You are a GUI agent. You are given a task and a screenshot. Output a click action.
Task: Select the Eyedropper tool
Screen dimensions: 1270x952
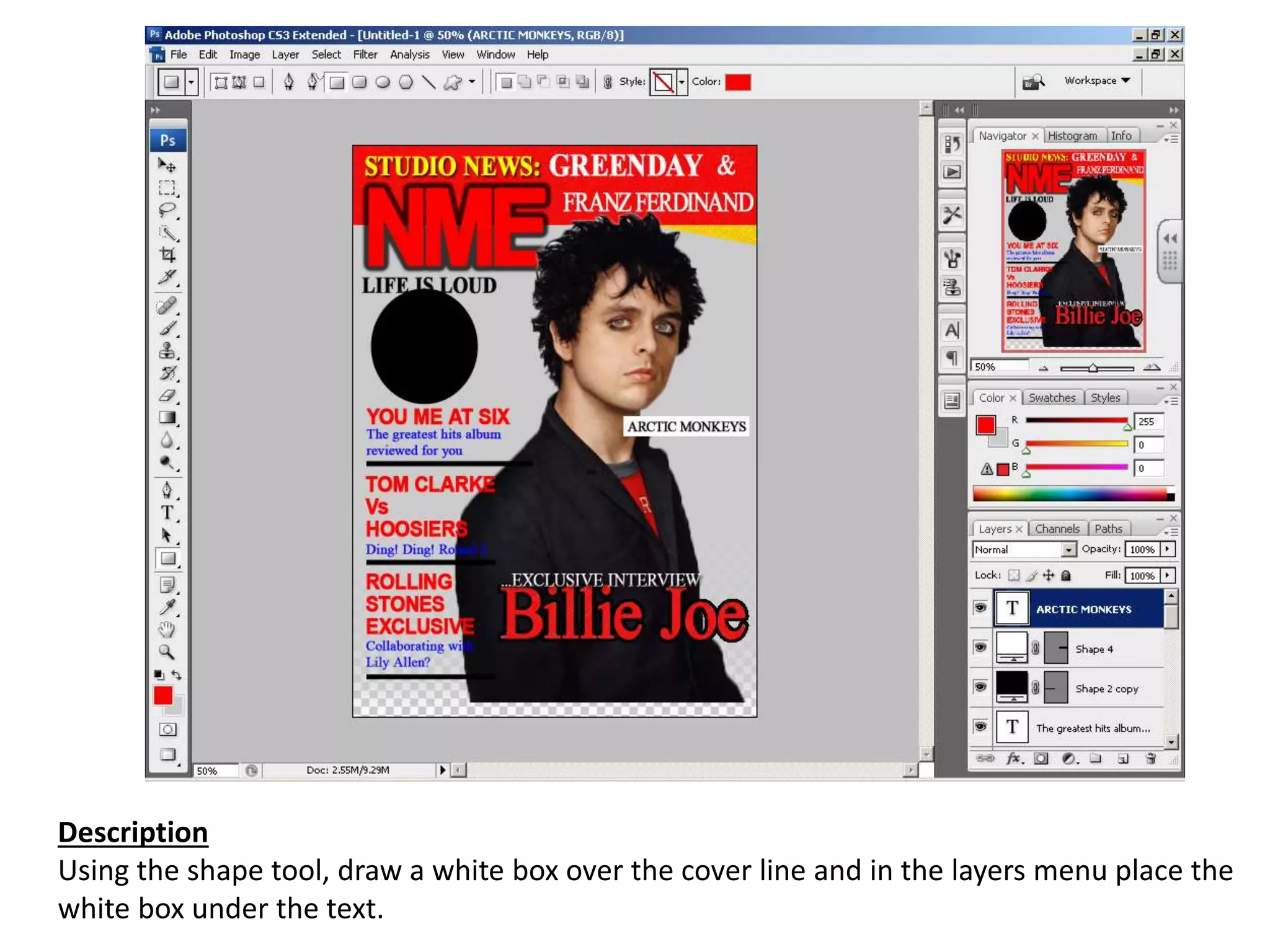[167, 607]
